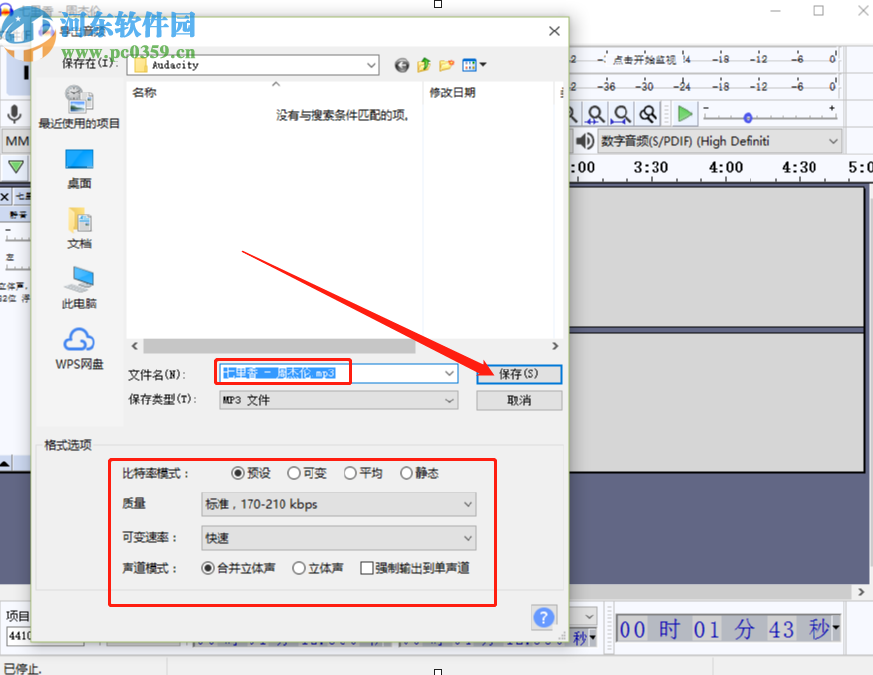Open Desktop (桌面) location
The image size is (873, 675).
coord(79,169)
